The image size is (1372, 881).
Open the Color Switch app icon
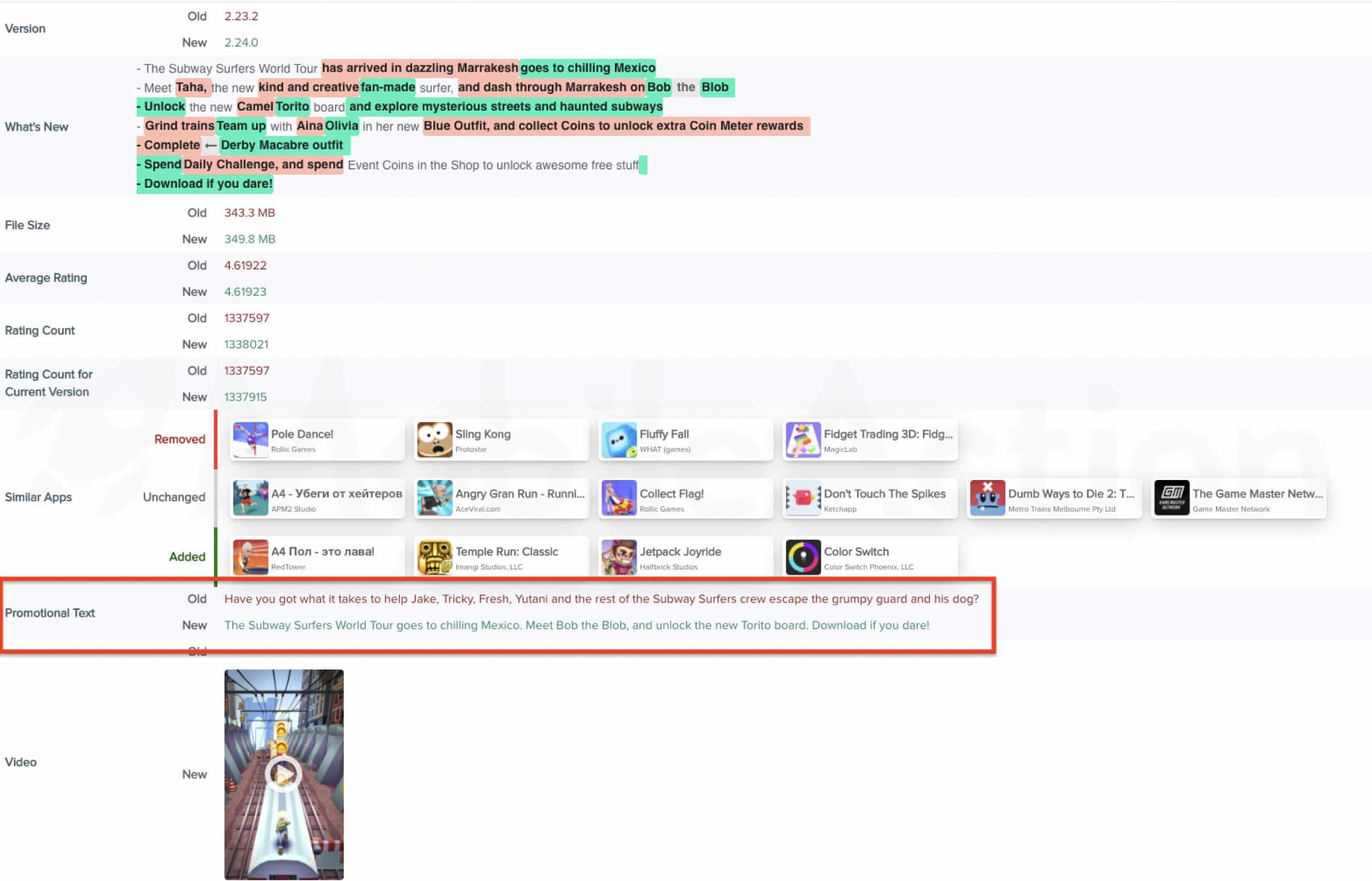pos(803,557)
